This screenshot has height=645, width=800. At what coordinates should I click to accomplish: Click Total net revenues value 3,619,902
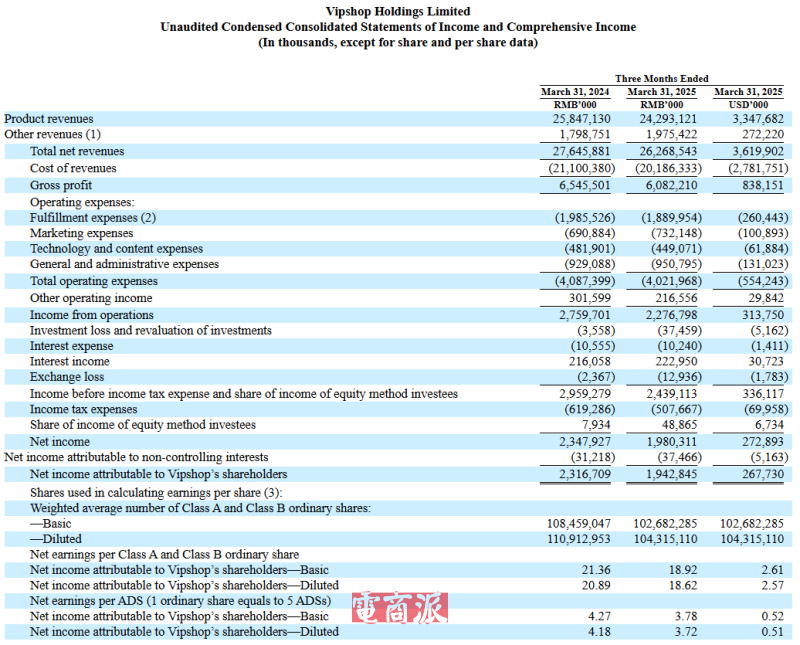coord(758,151)
